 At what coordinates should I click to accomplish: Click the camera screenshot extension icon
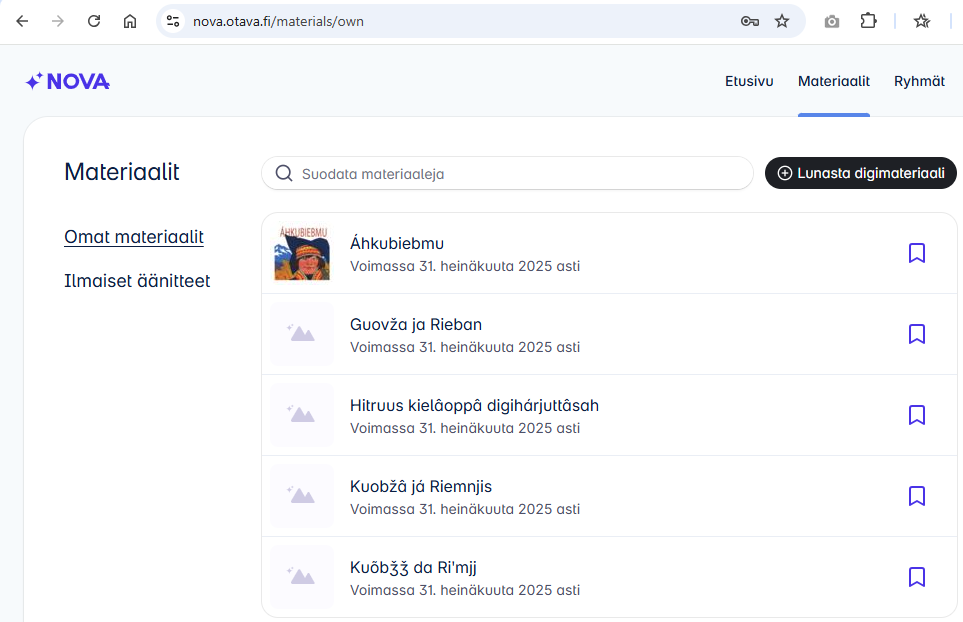click(x=832, y=21)
